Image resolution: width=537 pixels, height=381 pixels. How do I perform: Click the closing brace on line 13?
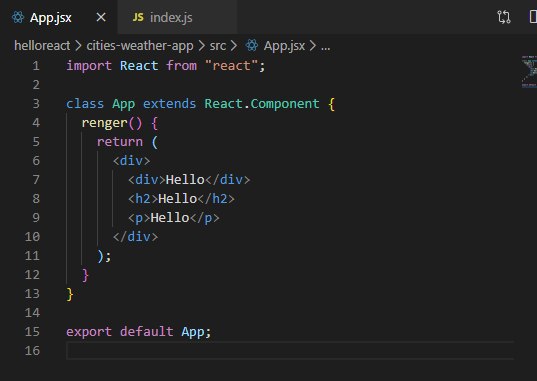(x=70, y=294)
